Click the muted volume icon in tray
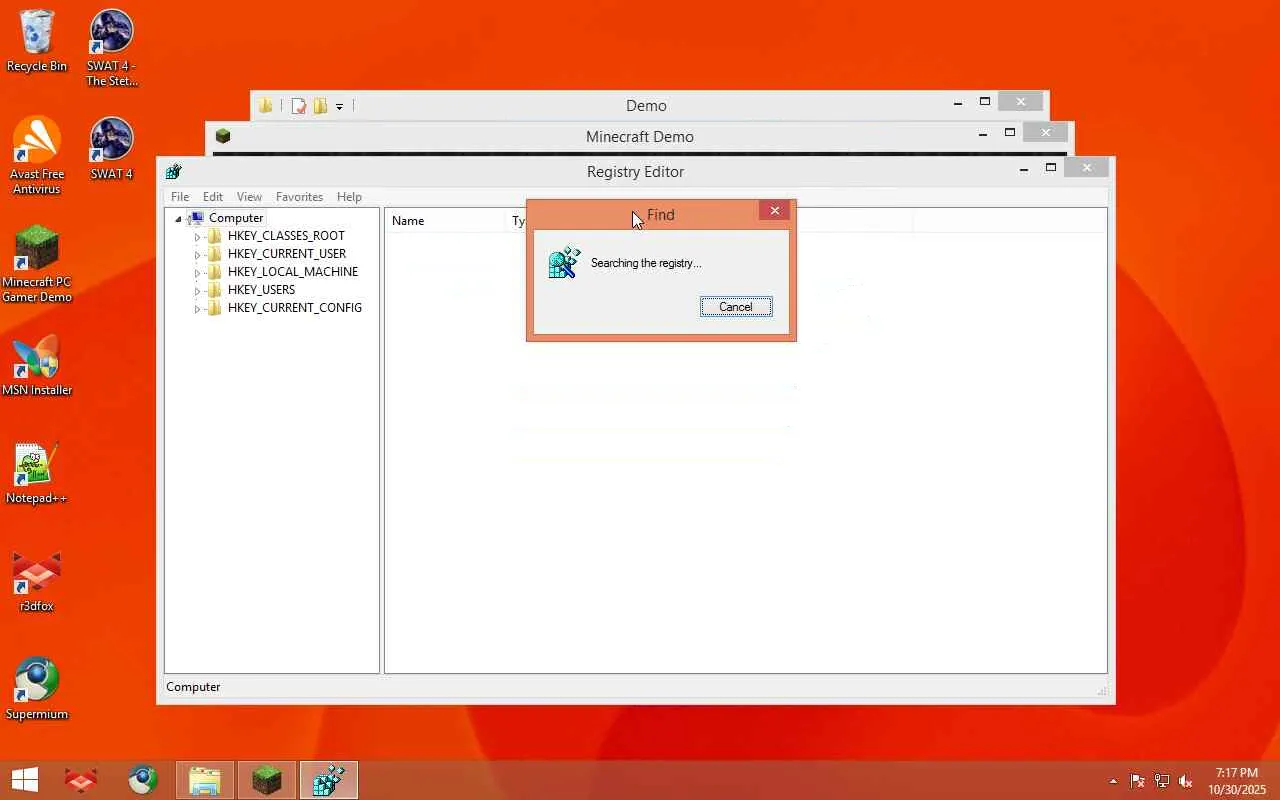Viewport: 1280px width, 800px height. click(1186, 781)
